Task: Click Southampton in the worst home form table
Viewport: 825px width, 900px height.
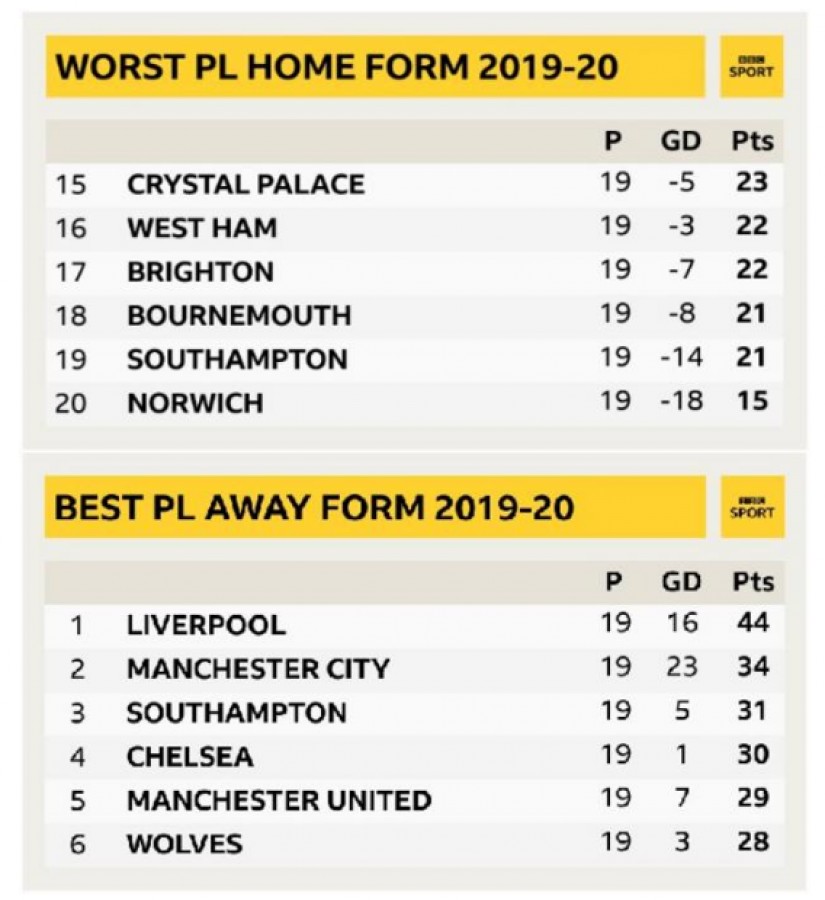Action: (x=237, y=359)
